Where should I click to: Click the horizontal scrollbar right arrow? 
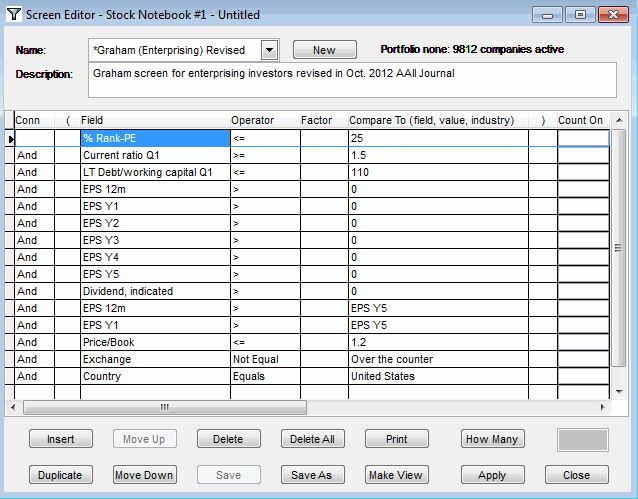coord(603,407)
